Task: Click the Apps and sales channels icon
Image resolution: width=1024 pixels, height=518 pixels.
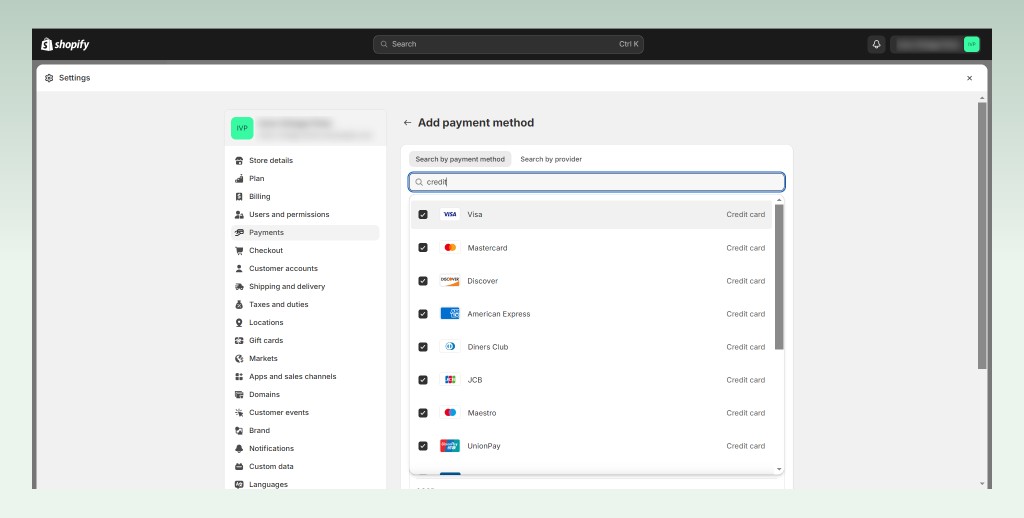Action: 239,376
